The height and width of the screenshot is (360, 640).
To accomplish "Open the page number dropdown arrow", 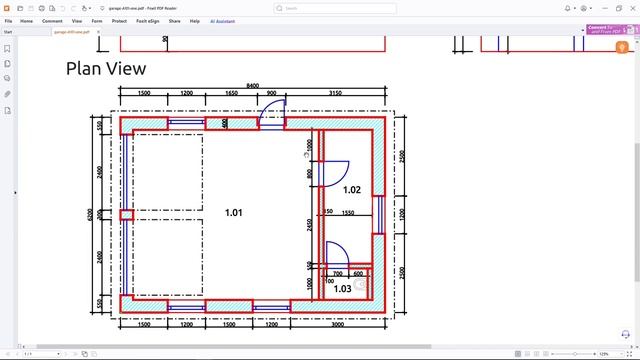I will tap(58, 354).
